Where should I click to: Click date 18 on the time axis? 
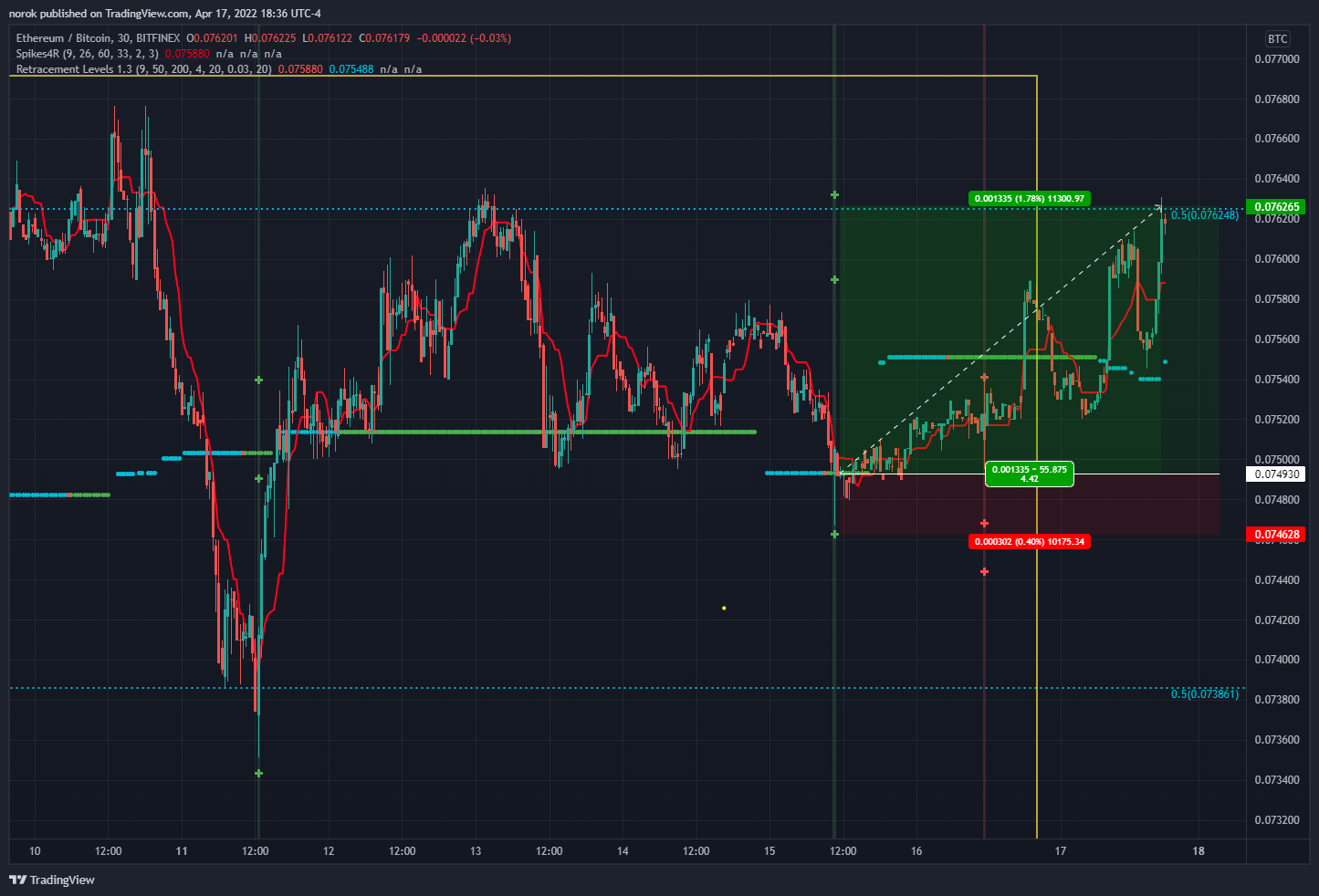pyautogui.click(x=1199, y=851)
